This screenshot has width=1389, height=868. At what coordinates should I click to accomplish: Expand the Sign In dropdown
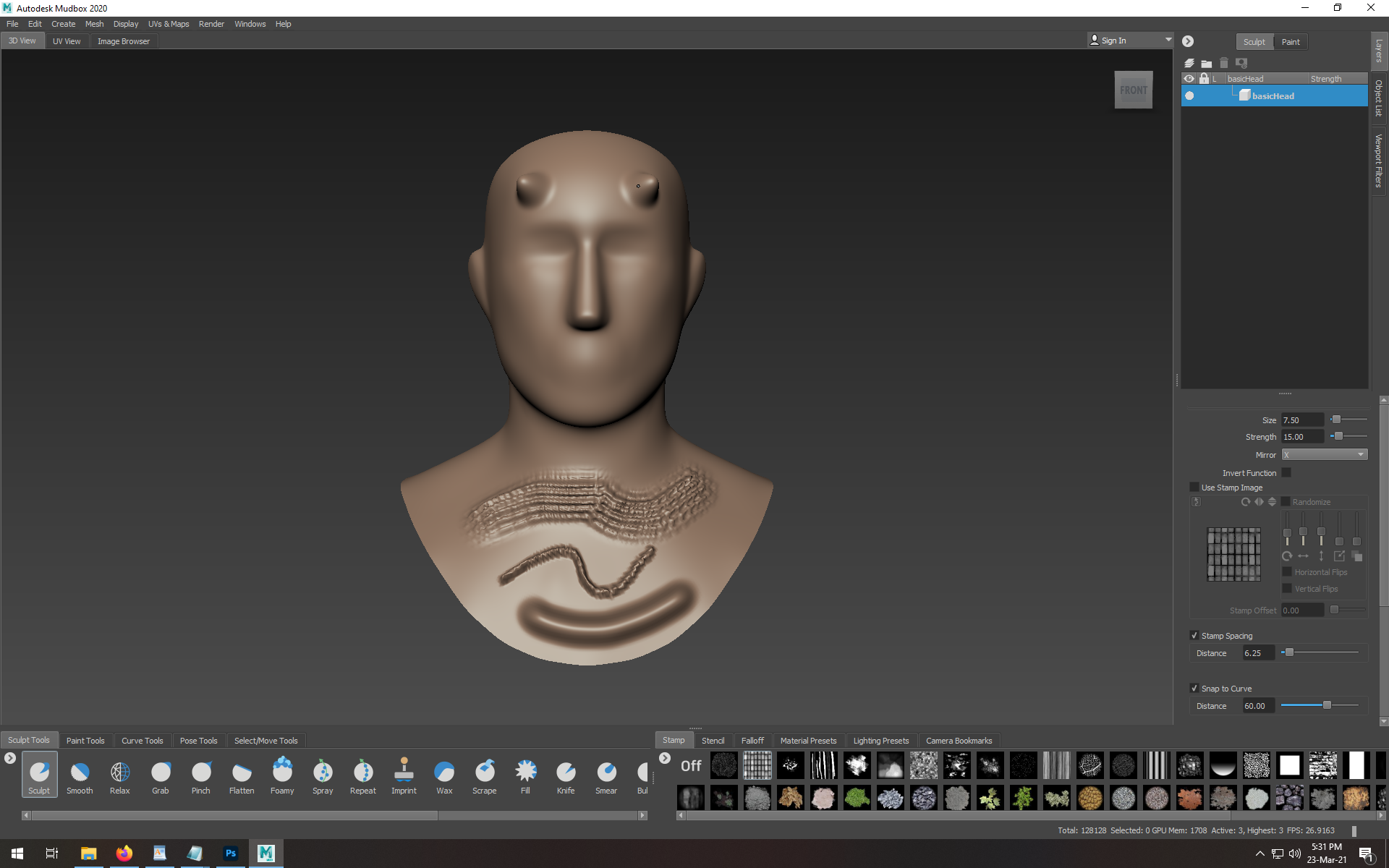click(x=1168, y=41)
